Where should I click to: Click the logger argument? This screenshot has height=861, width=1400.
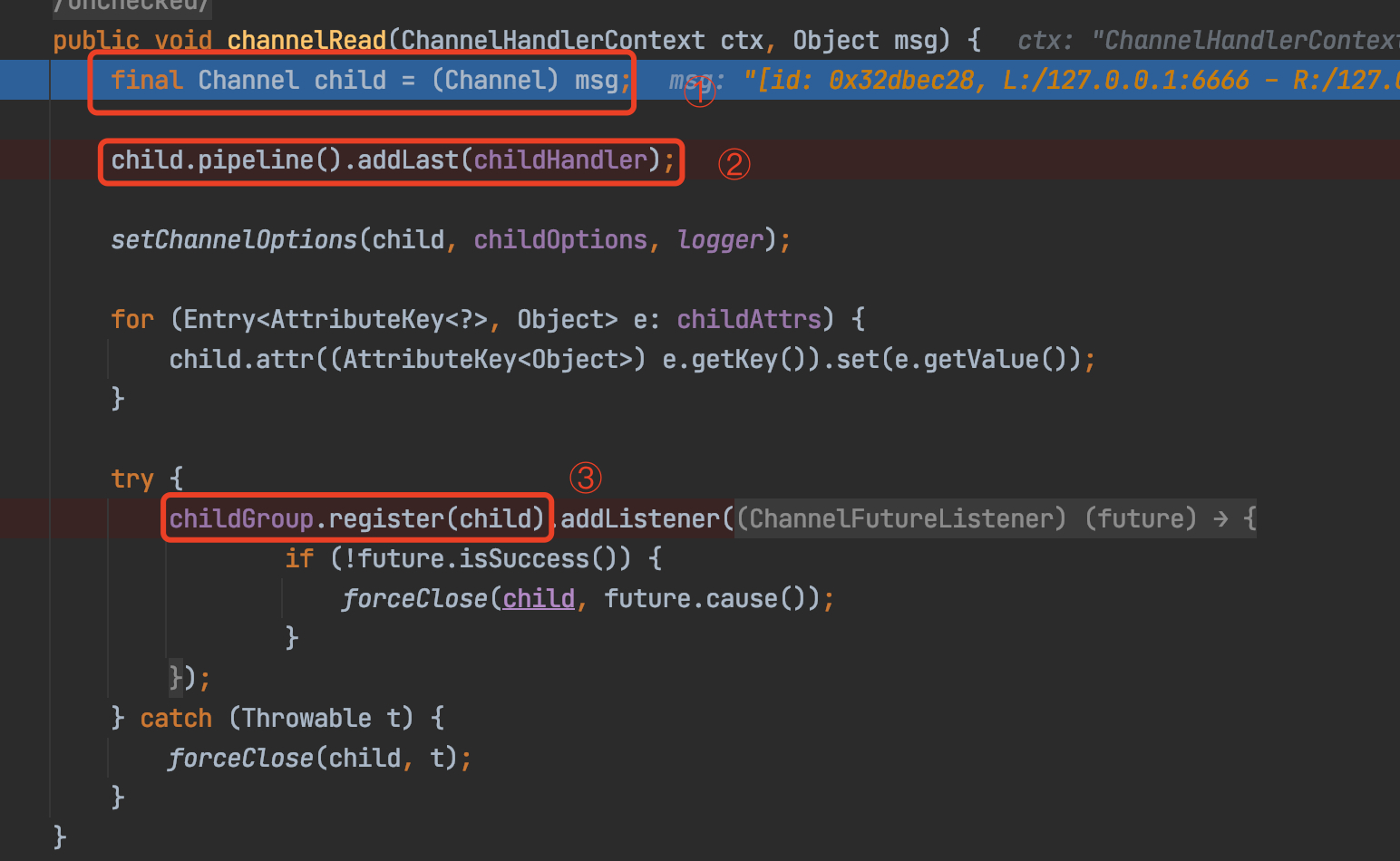[720, 240]
